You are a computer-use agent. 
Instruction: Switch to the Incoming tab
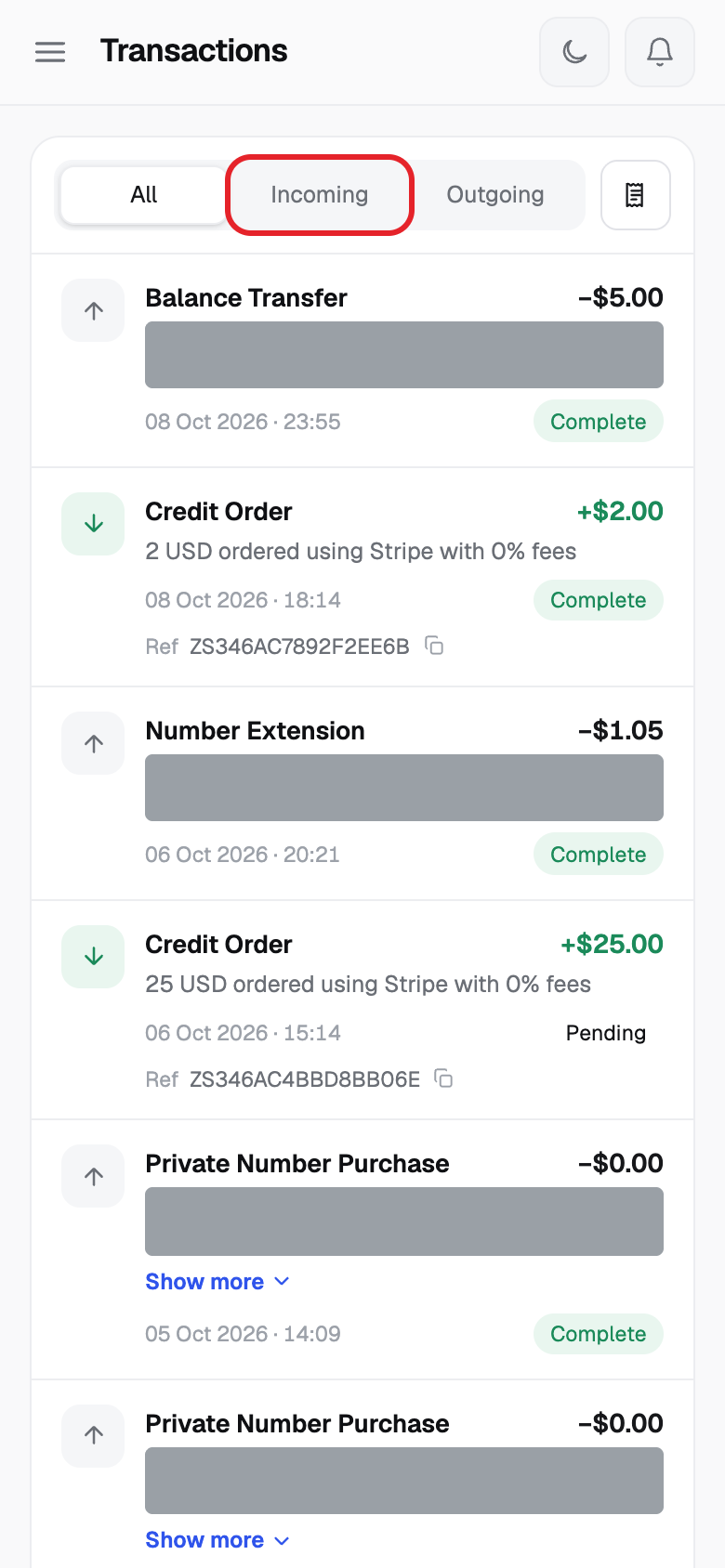click(320, 195)
